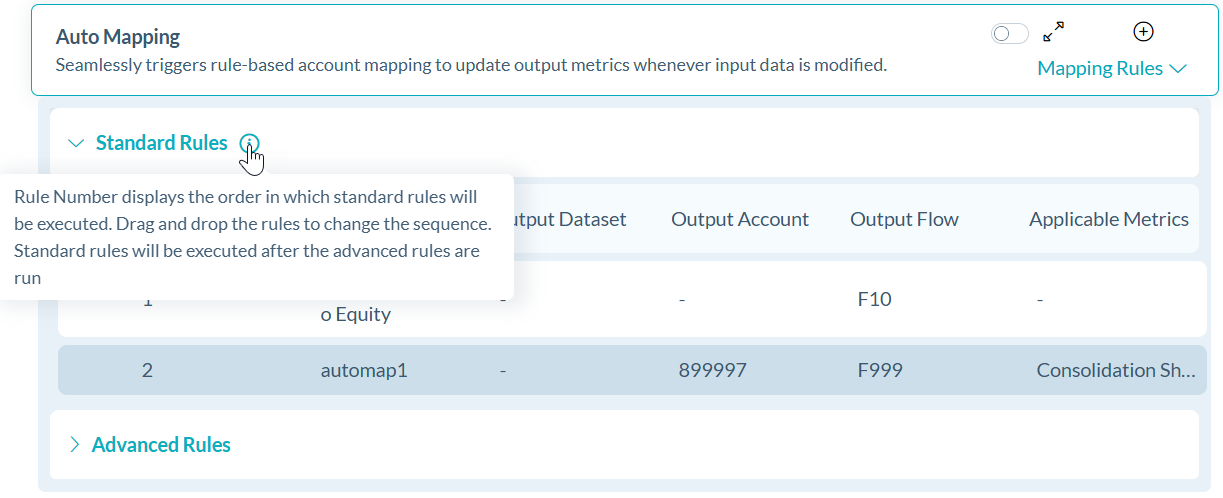The width and height of the screenshot is (1223, 498).
Task: Click the Standard Rules heading
Action: (x=161, y=143)
